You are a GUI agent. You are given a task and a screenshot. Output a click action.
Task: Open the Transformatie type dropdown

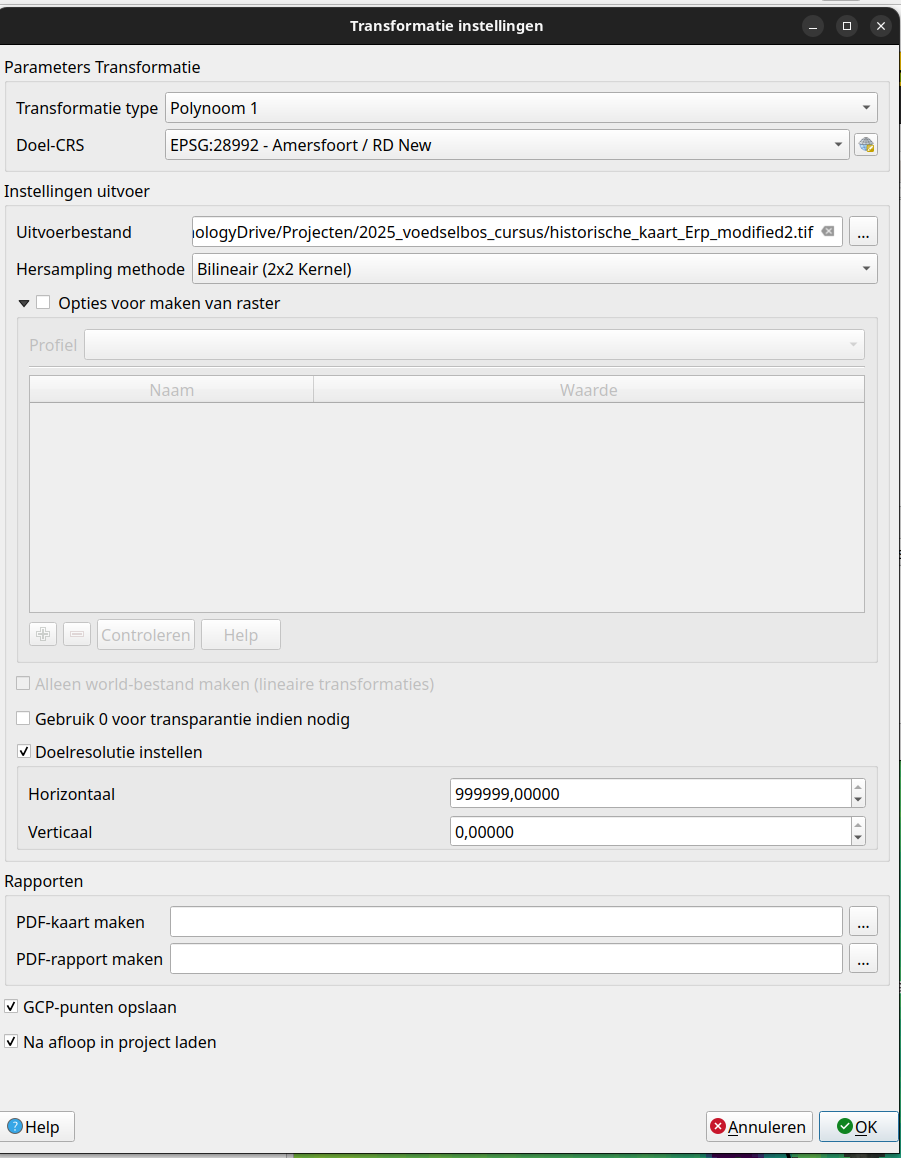520,108
